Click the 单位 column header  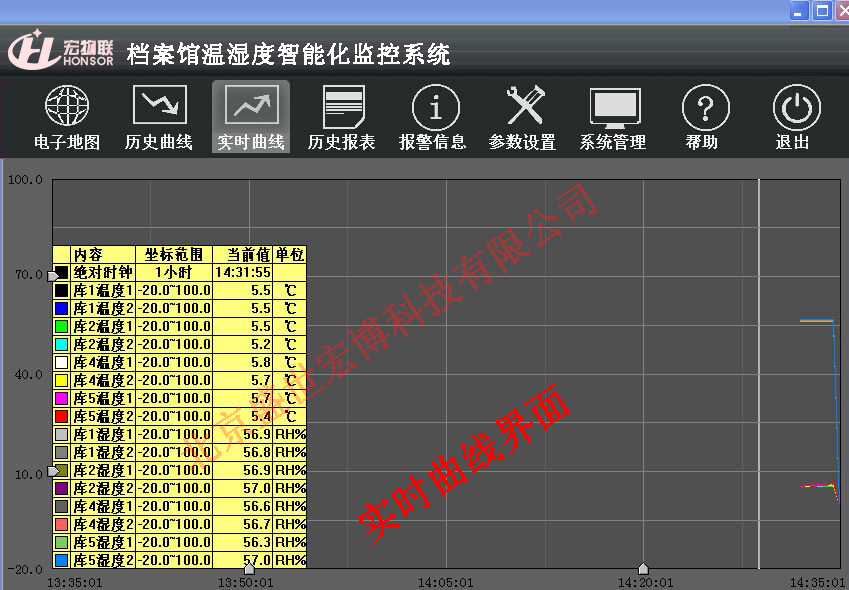point(290,254)
